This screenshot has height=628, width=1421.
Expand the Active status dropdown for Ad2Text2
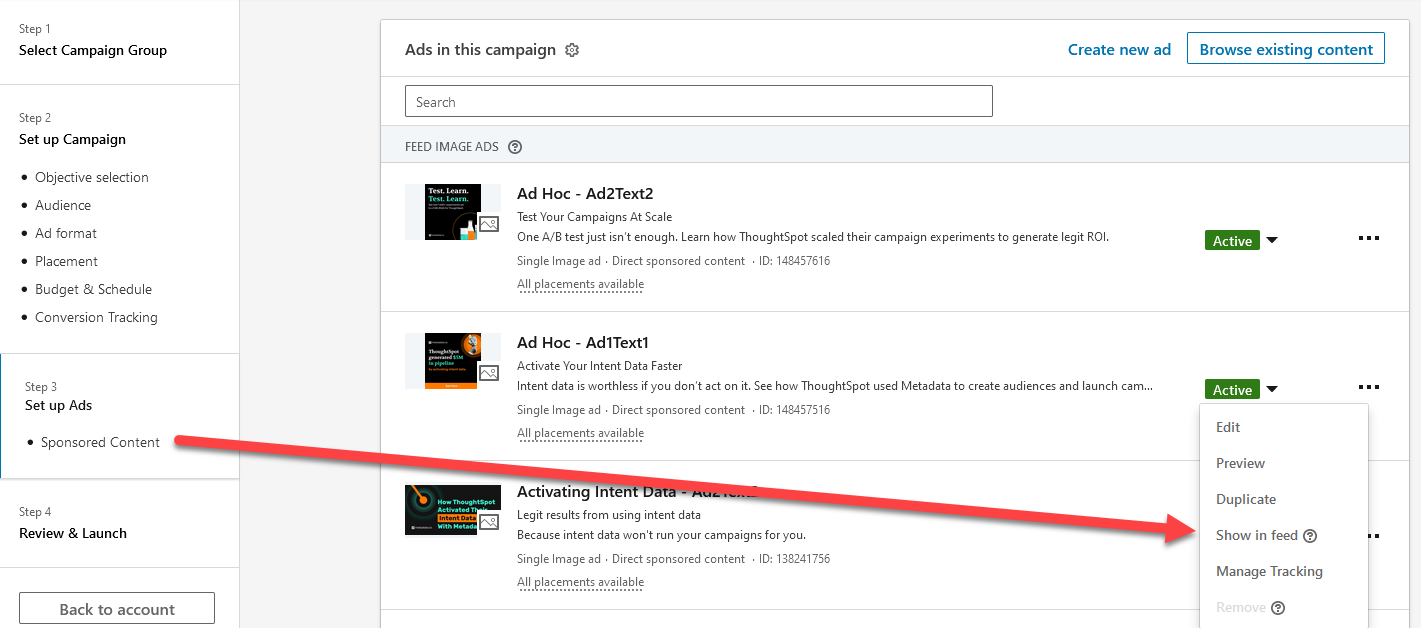[x=1272, y=240]
